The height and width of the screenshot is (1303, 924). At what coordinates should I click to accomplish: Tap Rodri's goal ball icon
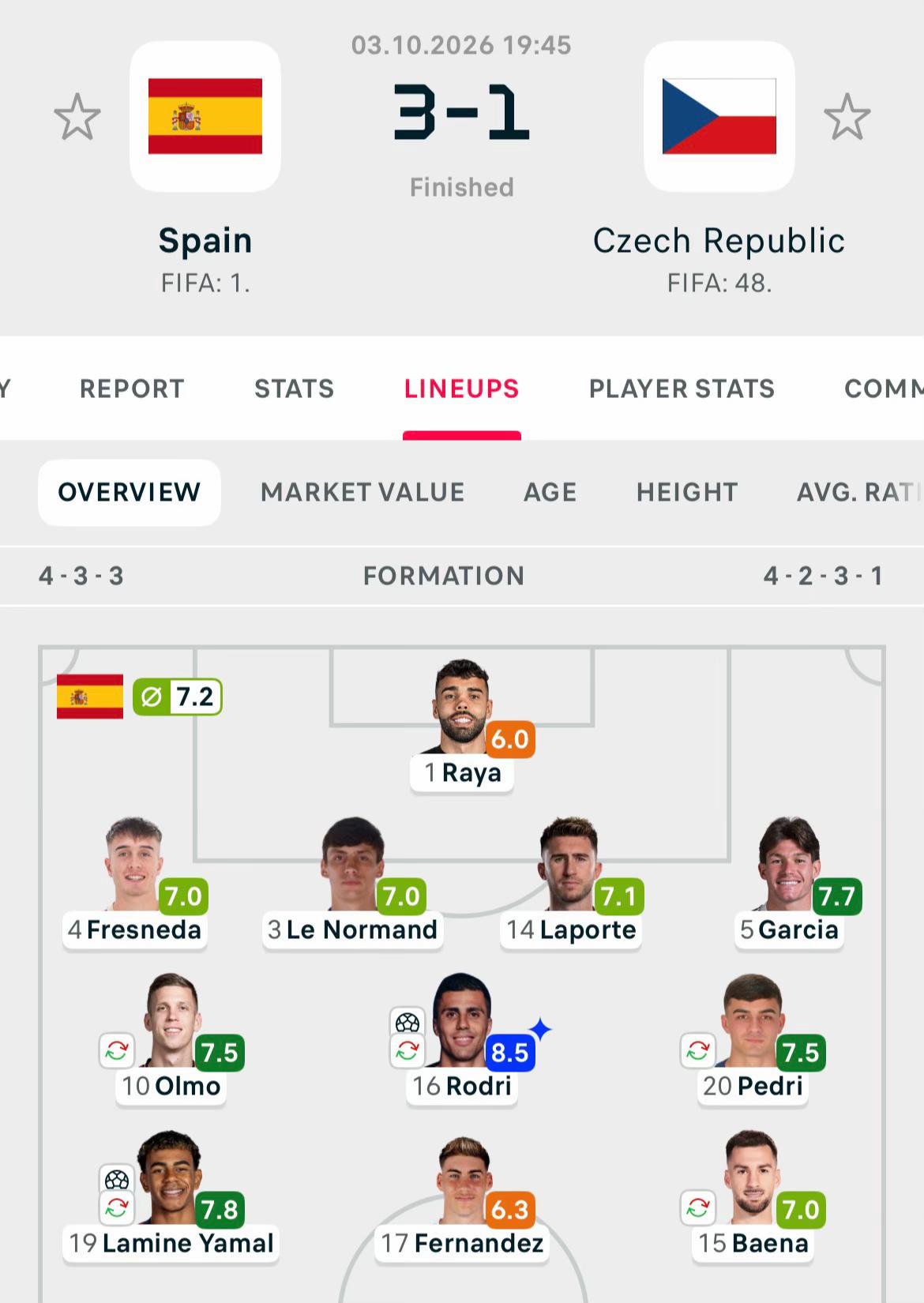coord(408,1023)
